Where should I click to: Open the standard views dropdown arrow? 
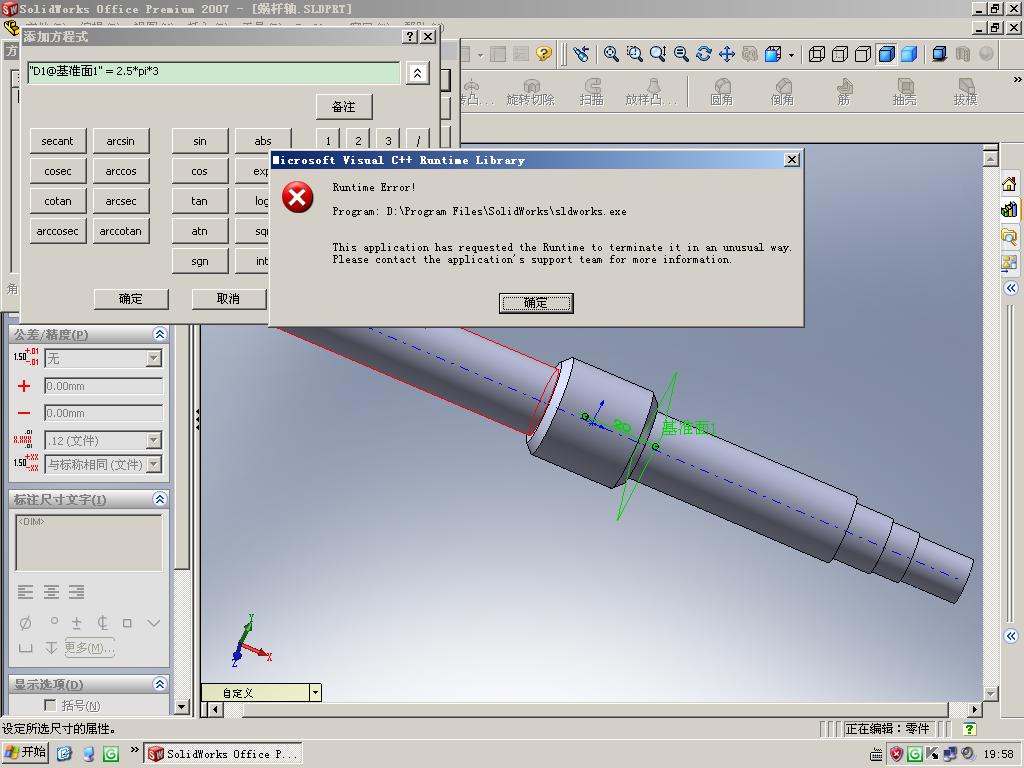(x=792, y=55)
